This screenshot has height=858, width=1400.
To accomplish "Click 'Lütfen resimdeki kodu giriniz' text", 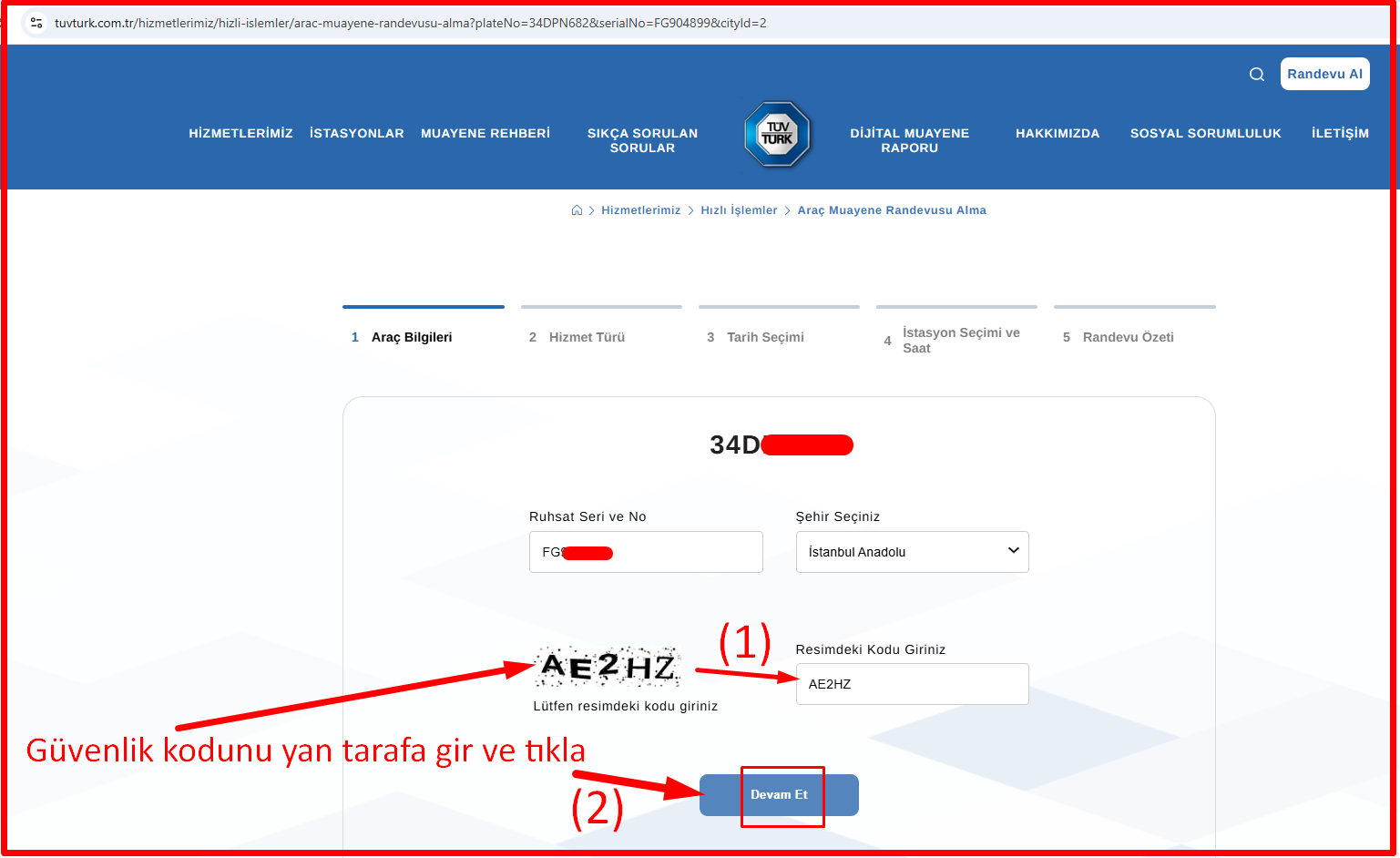I will click(x=626, y=706).
